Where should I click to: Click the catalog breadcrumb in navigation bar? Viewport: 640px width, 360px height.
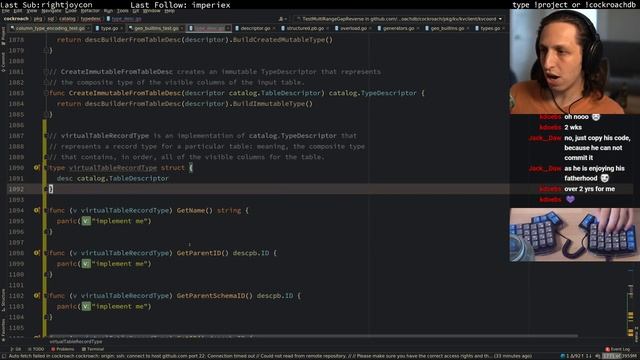click(67, 19)
